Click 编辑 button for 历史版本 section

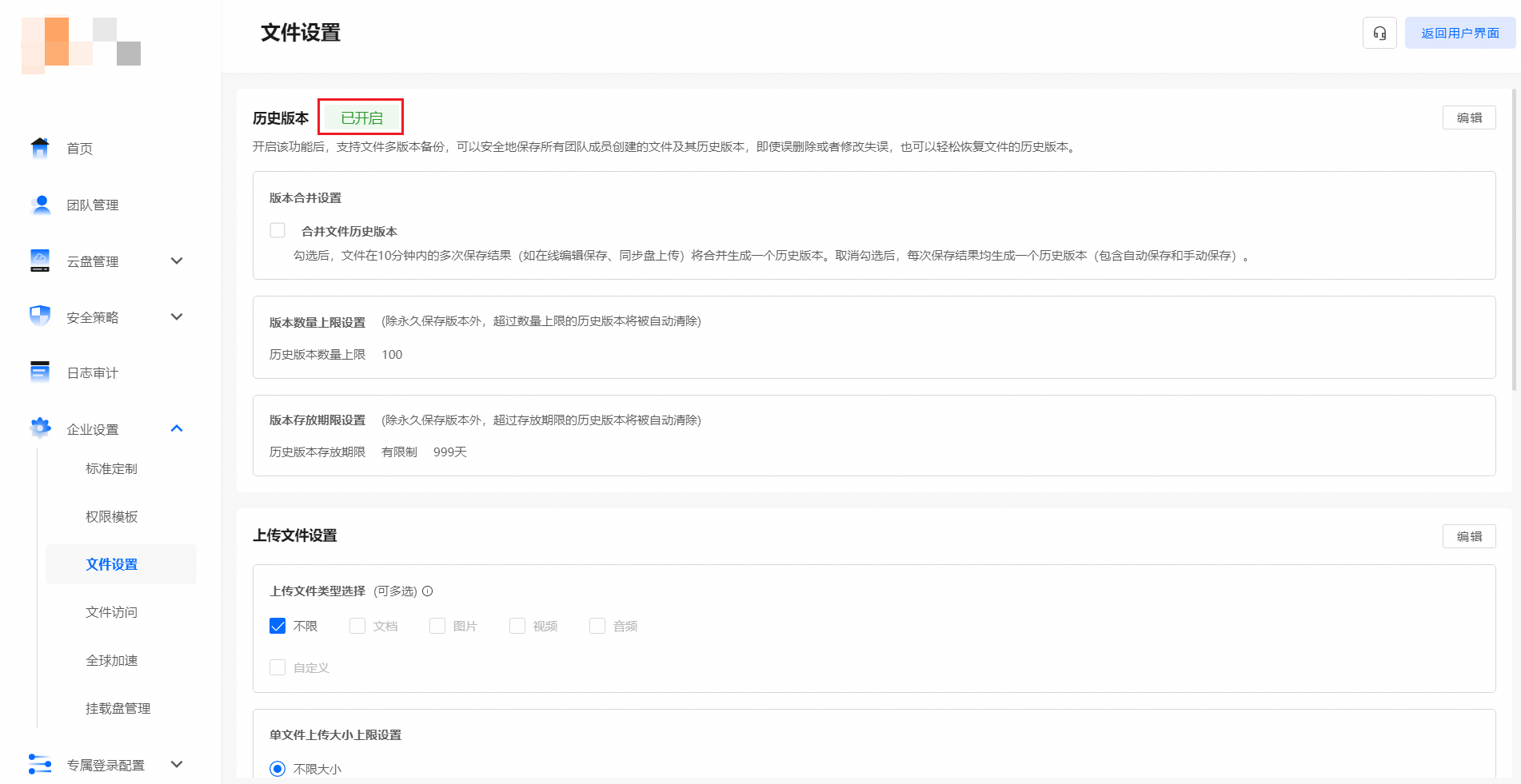(x=1469, y=117)
